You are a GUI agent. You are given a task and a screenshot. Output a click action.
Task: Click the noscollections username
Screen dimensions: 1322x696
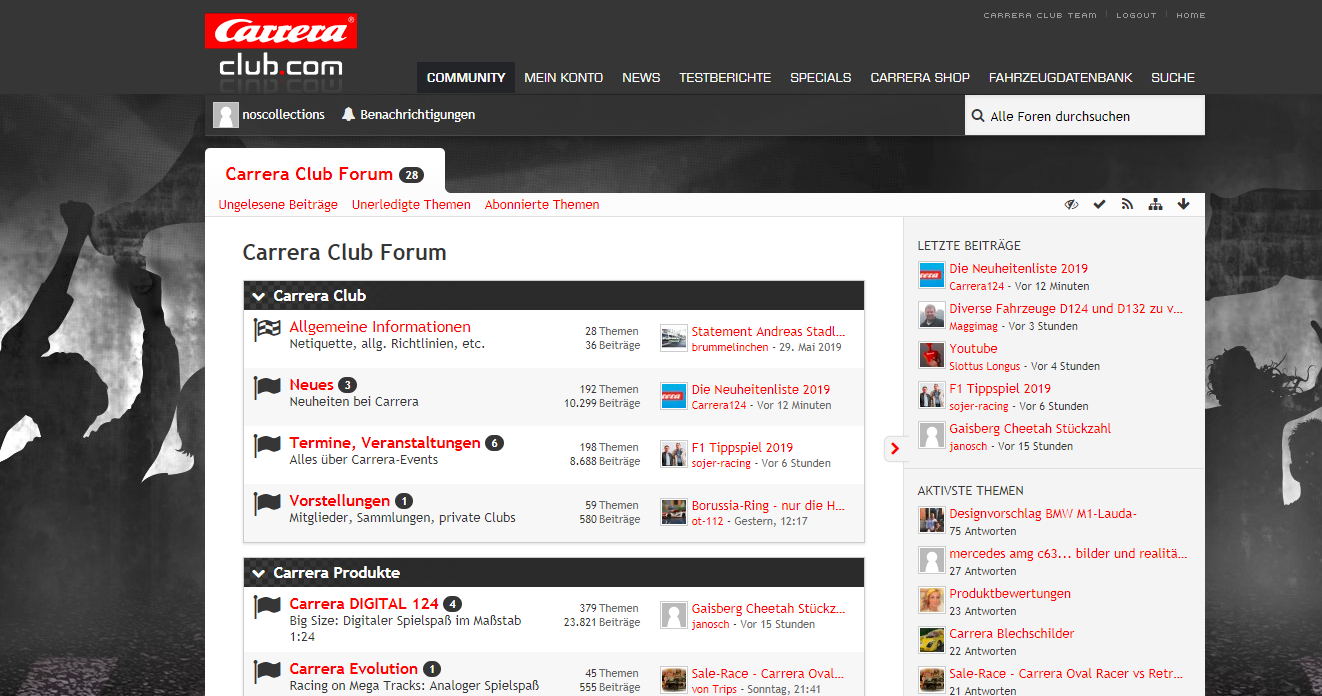(x=283, y=114)
